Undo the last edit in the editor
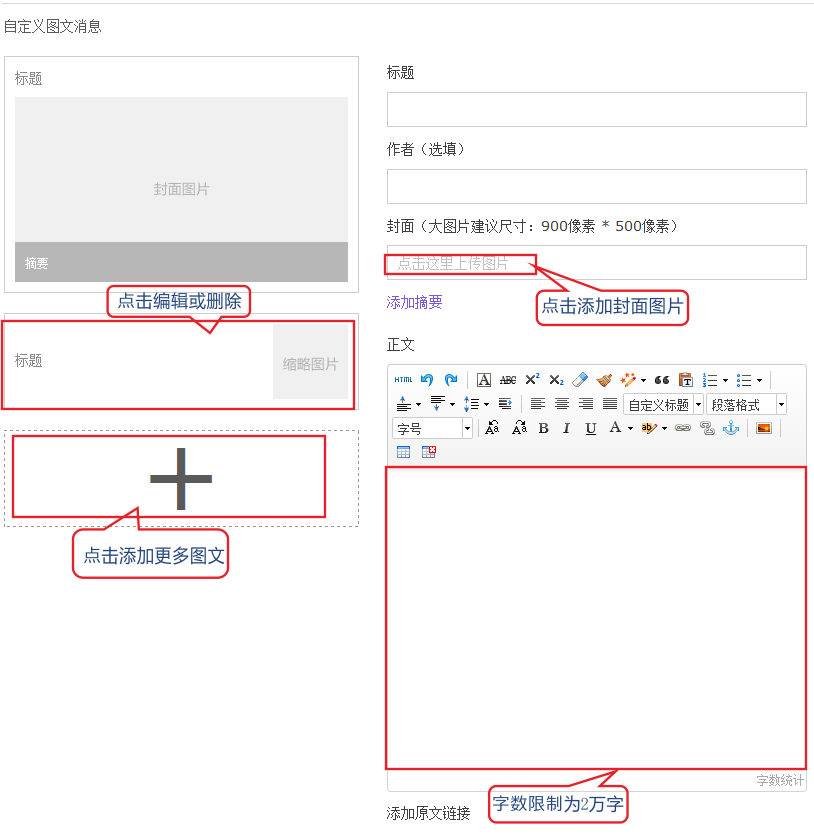The width and height of the screenshot is (814, 839). pos(427,380)
